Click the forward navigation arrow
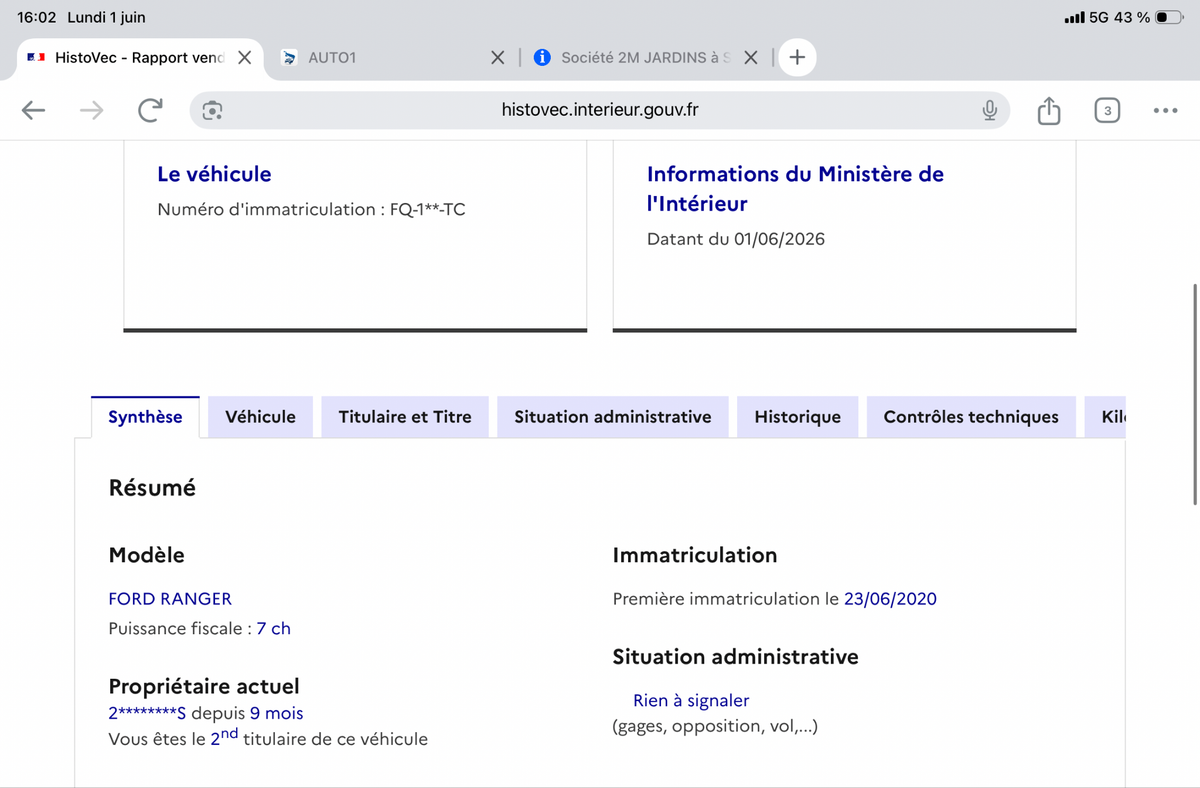 pos(92,111)
